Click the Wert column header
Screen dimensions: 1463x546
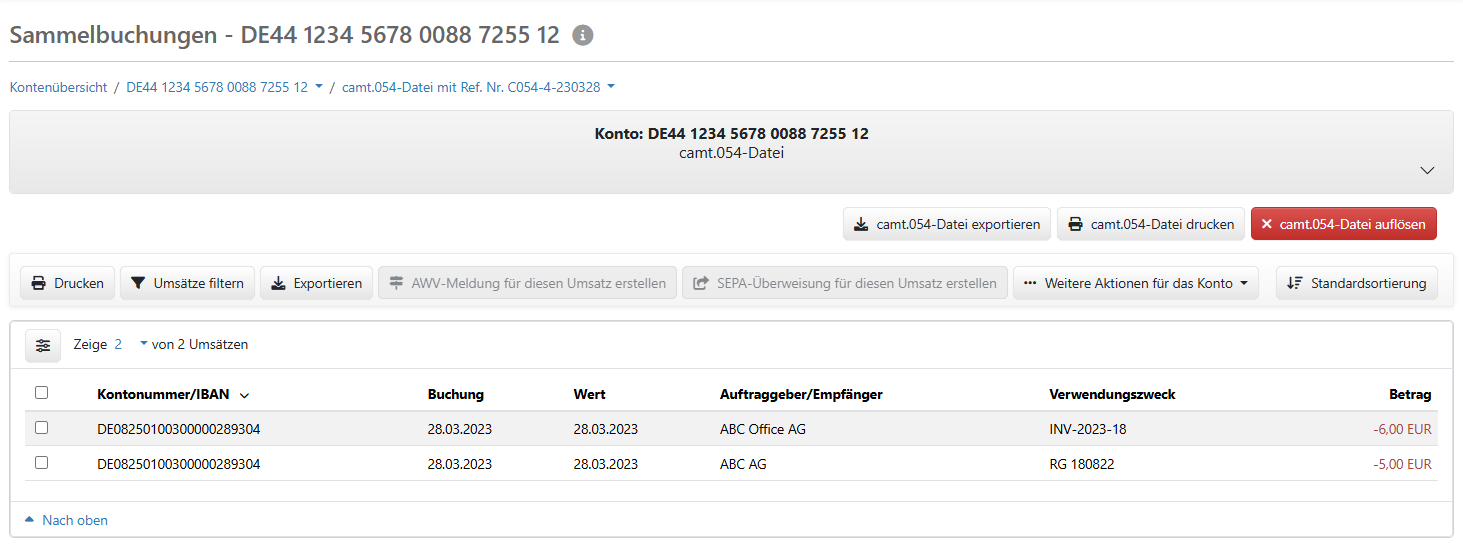[590, 394]
